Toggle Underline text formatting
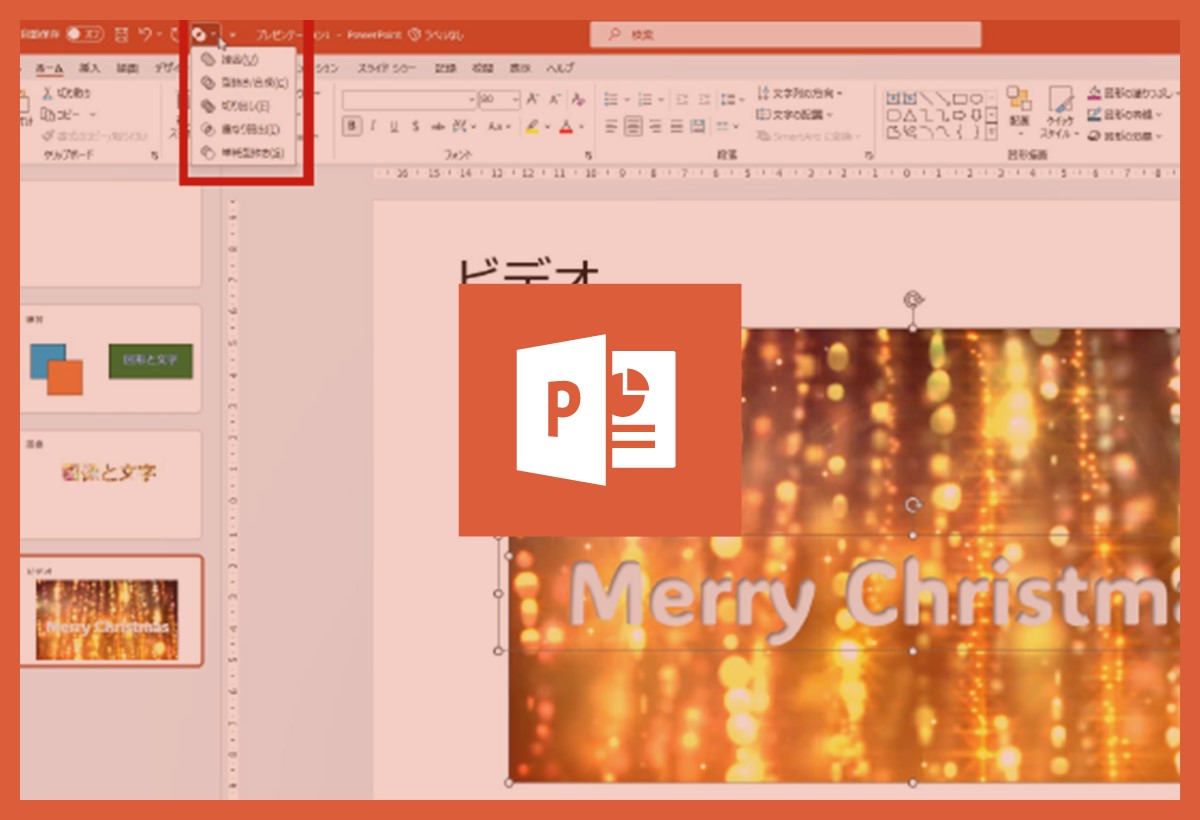 tap(394, 126)
